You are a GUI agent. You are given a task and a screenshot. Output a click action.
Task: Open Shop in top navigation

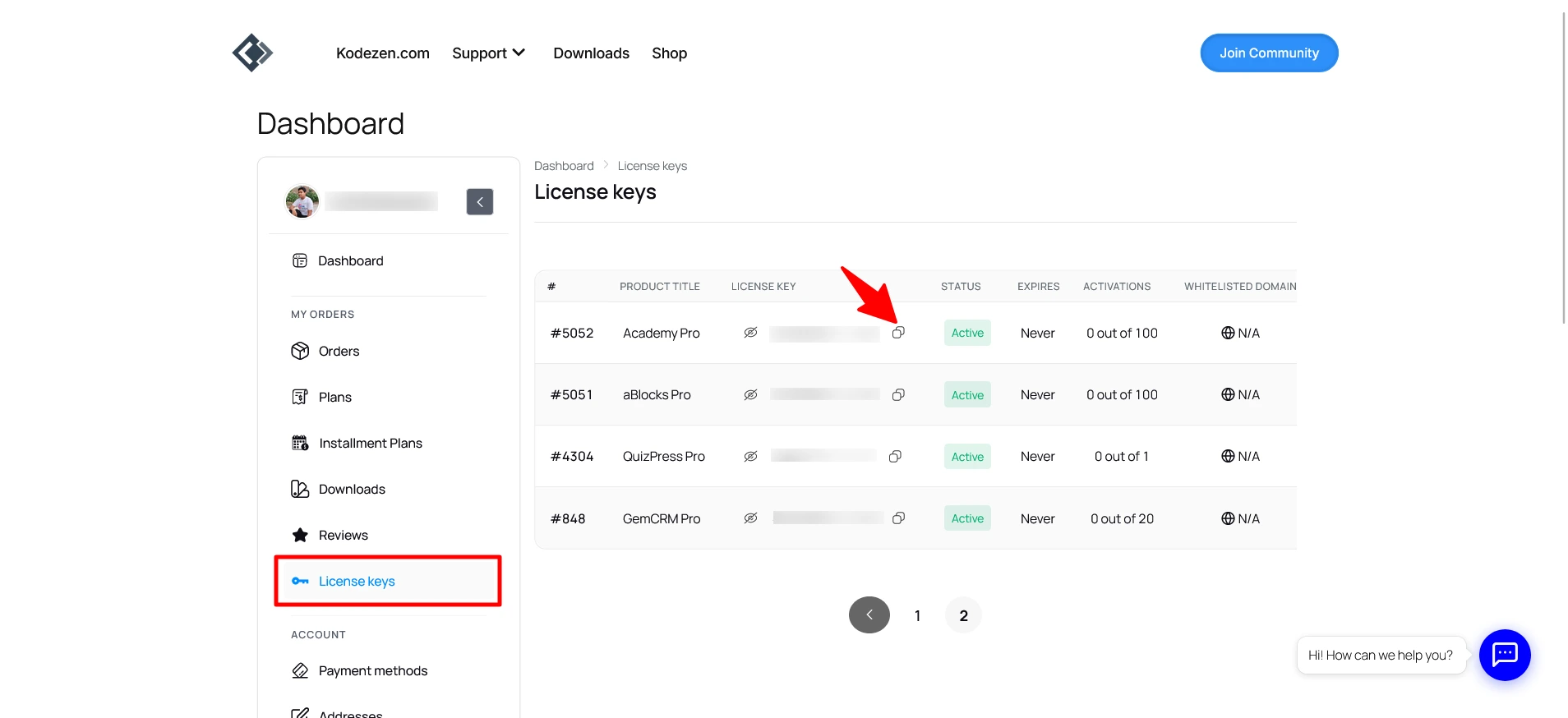[x=670, y=53]
